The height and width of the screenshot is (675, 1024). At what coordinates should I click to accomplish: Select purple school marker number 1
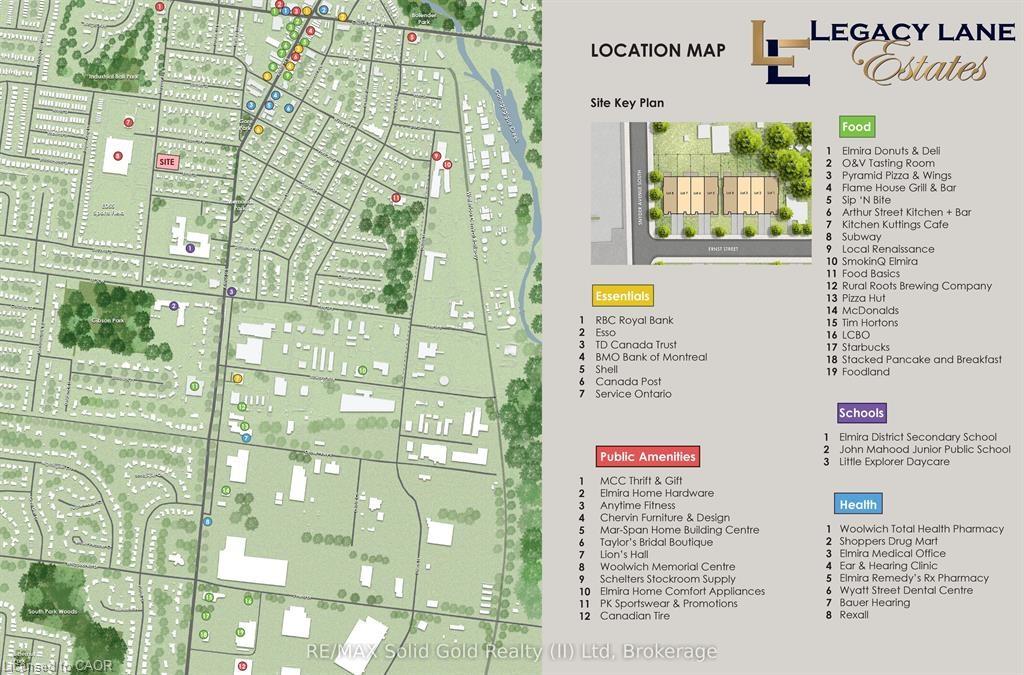tap(190, 248)
